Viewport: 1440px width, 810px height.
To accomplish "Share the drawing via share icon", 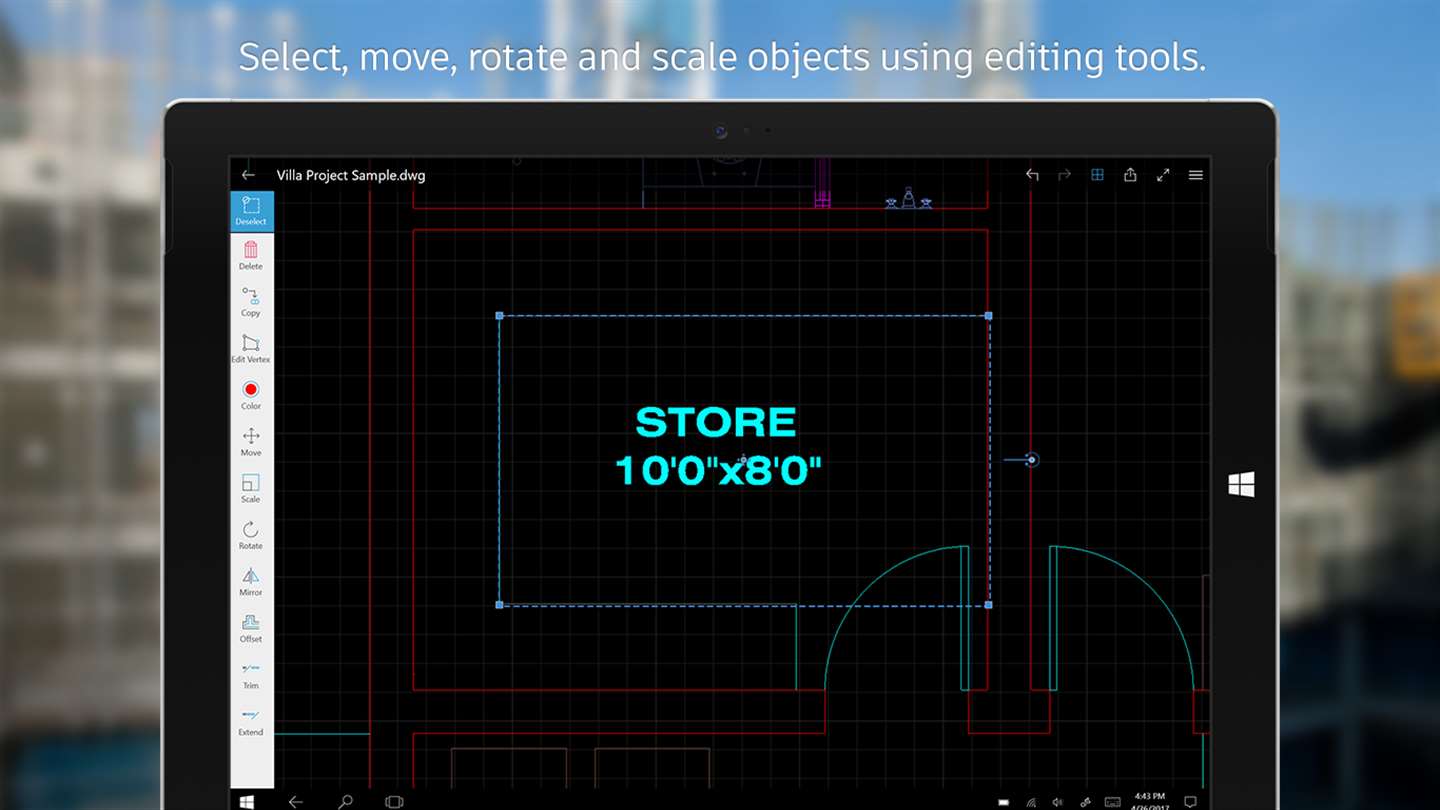I will pos(1130,175).
